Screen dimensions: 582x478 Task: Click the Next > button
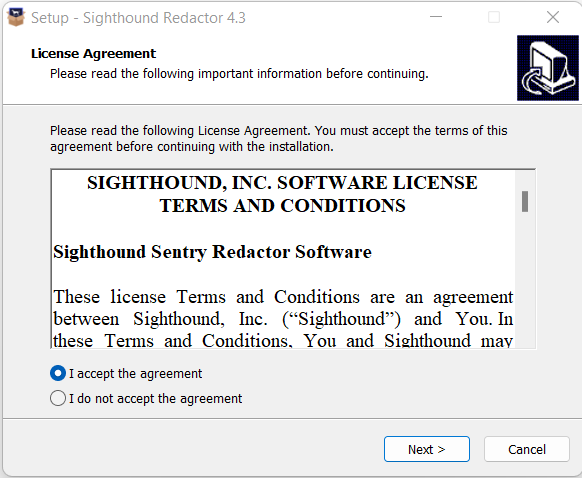click(x=427, y=449)
